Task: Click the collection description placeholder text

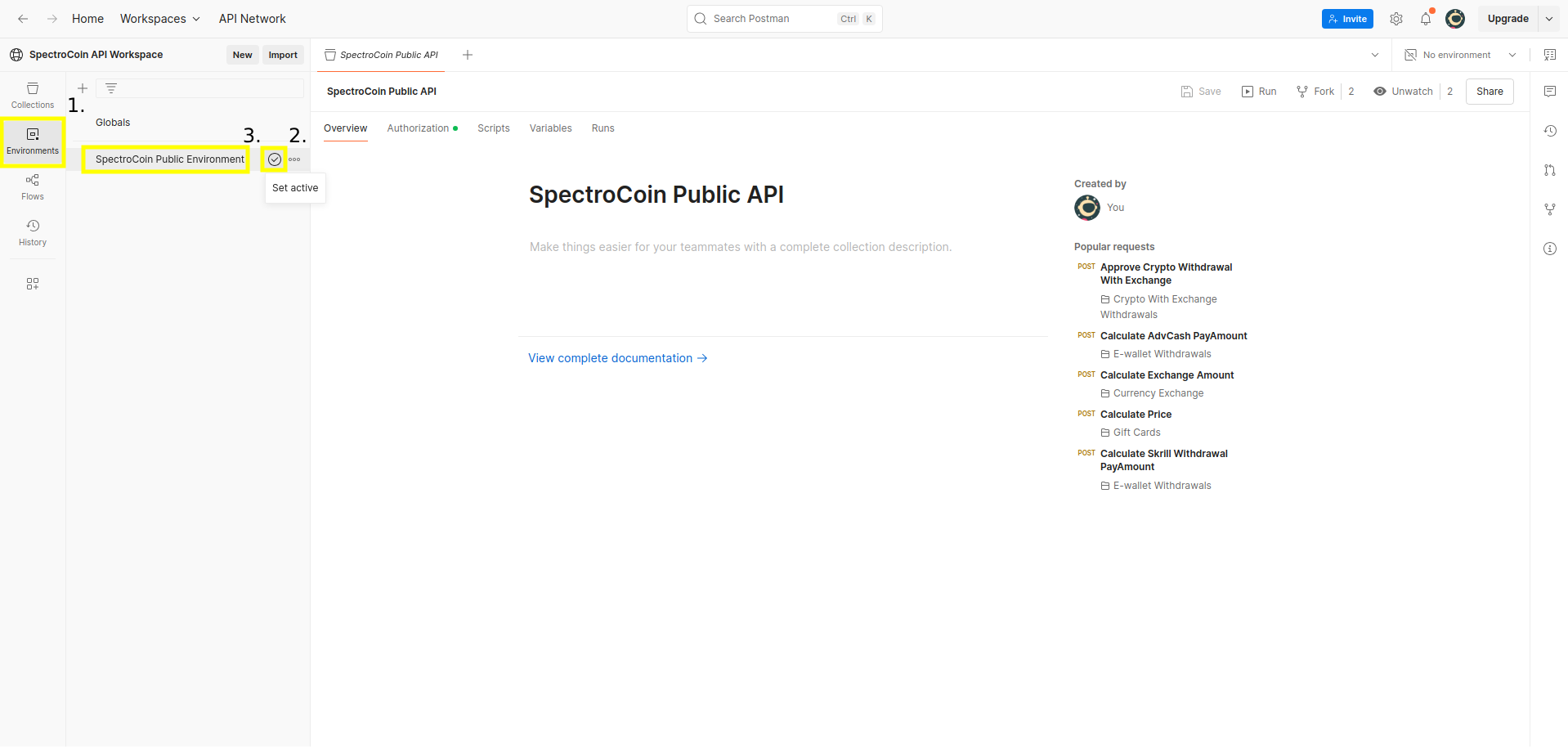Action: [x=741, y=247]
